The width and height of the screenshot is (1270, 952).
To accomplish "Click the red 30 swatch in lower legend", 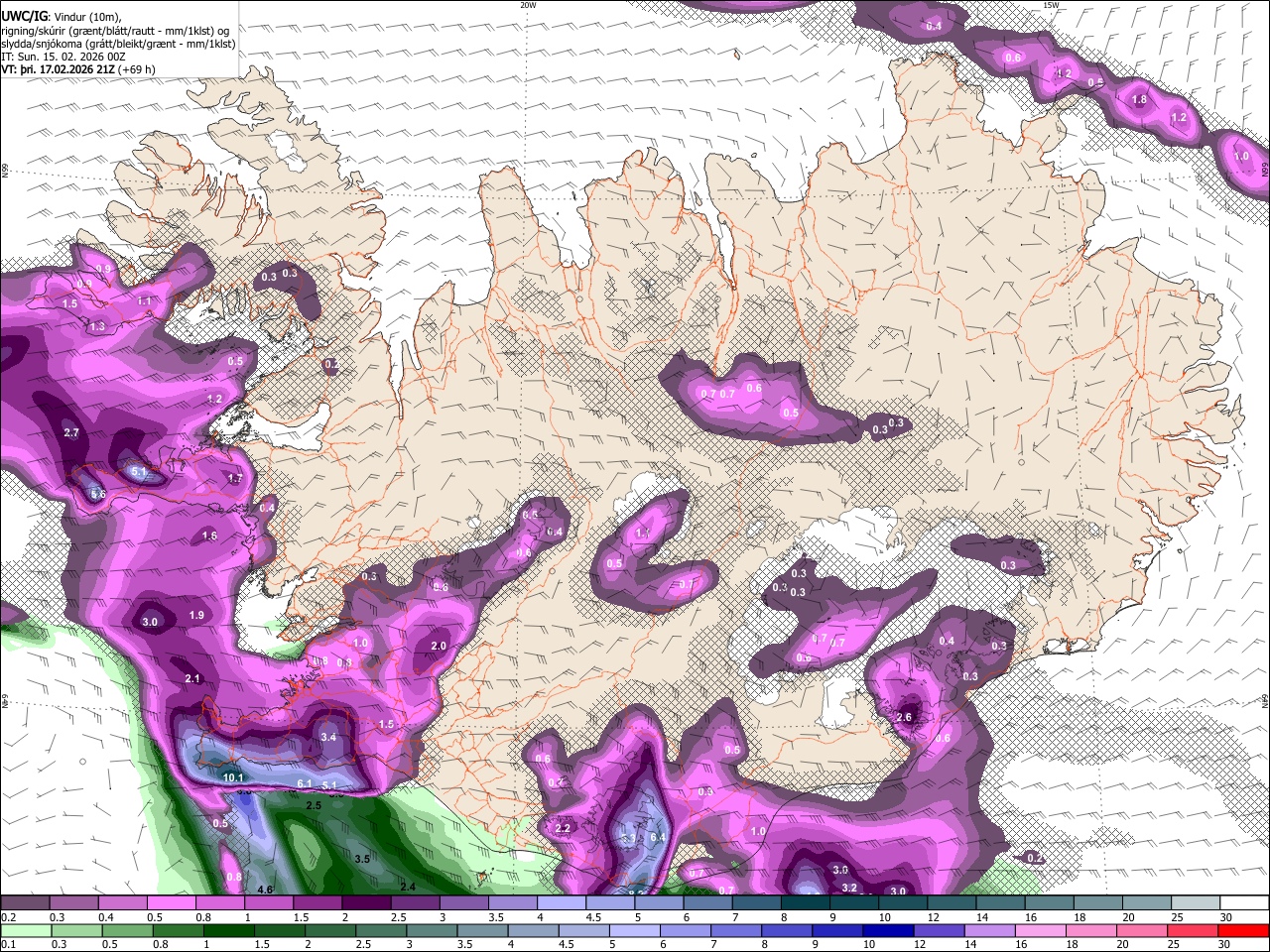I will pos(1244,930).
